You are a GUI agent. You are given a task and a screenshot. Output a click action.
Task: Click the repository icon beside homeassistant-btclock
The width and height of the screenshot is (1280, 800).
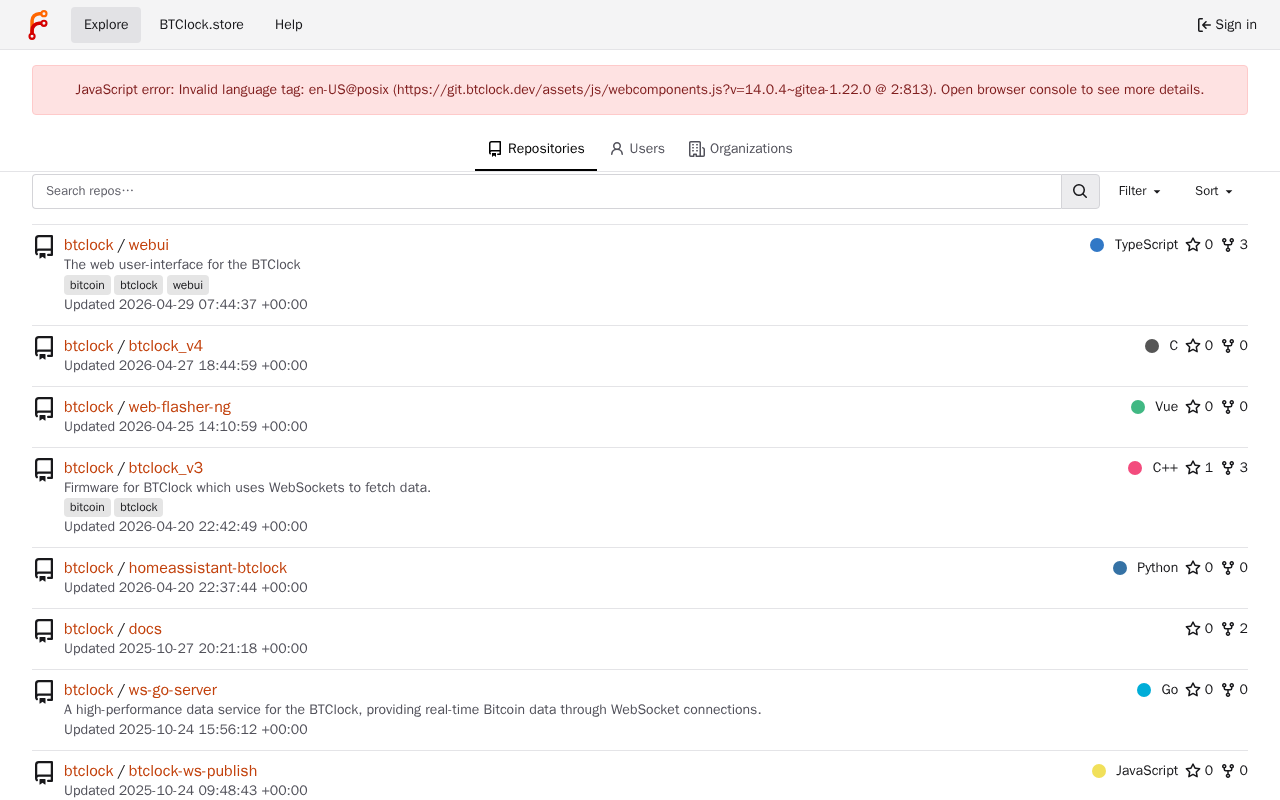point(44,570)
